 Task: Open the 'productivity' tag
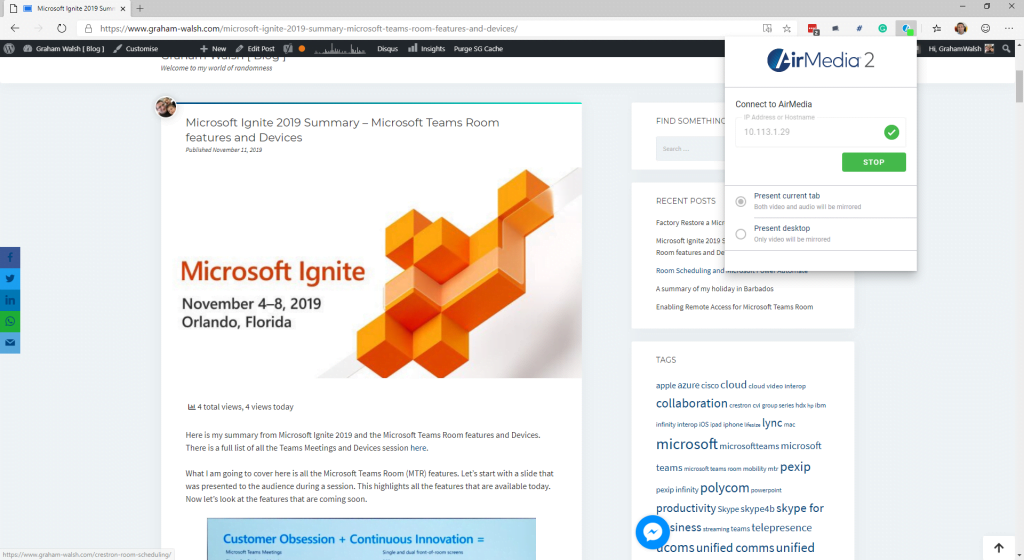(x=686, y=508)
